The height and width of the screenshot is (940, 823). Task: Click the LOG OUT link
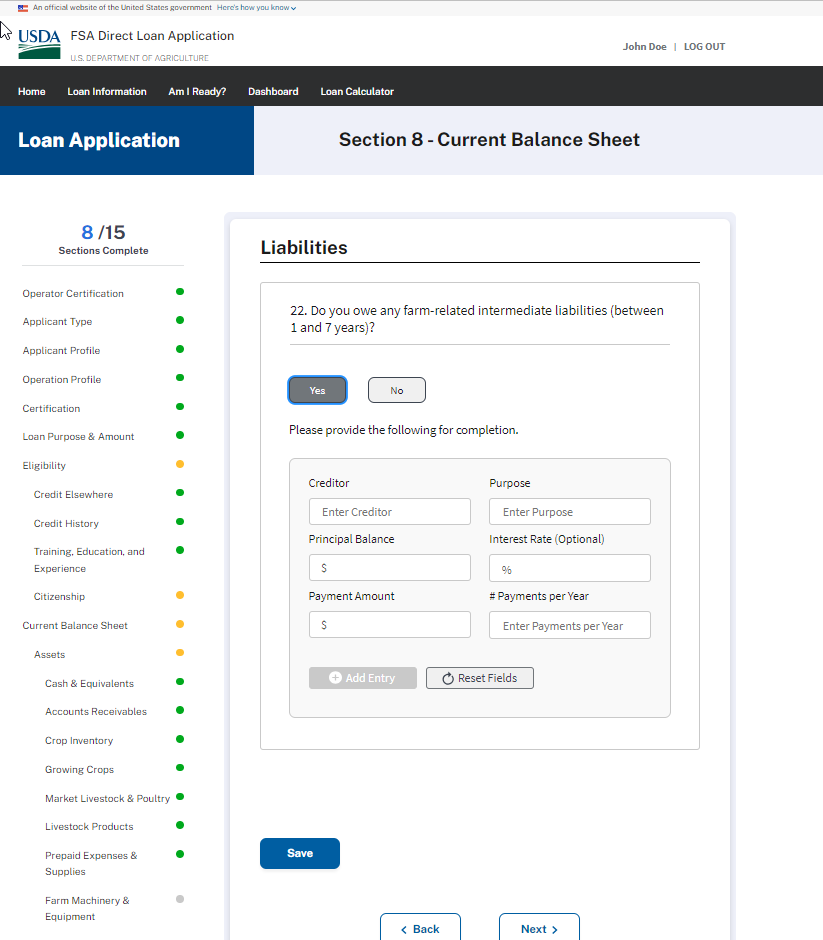704,47
